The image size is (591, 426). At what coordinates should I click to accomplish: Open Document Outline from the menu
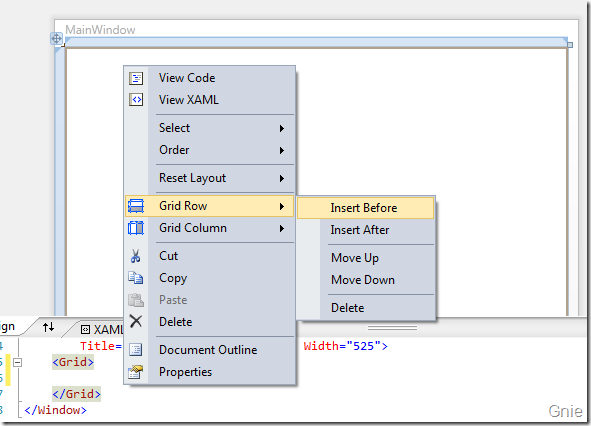(x=209, y=349)
